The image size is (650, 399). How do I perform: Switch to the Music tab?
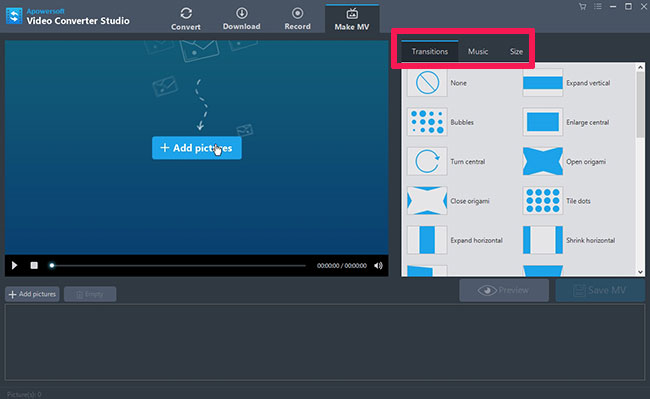[478, 51]
